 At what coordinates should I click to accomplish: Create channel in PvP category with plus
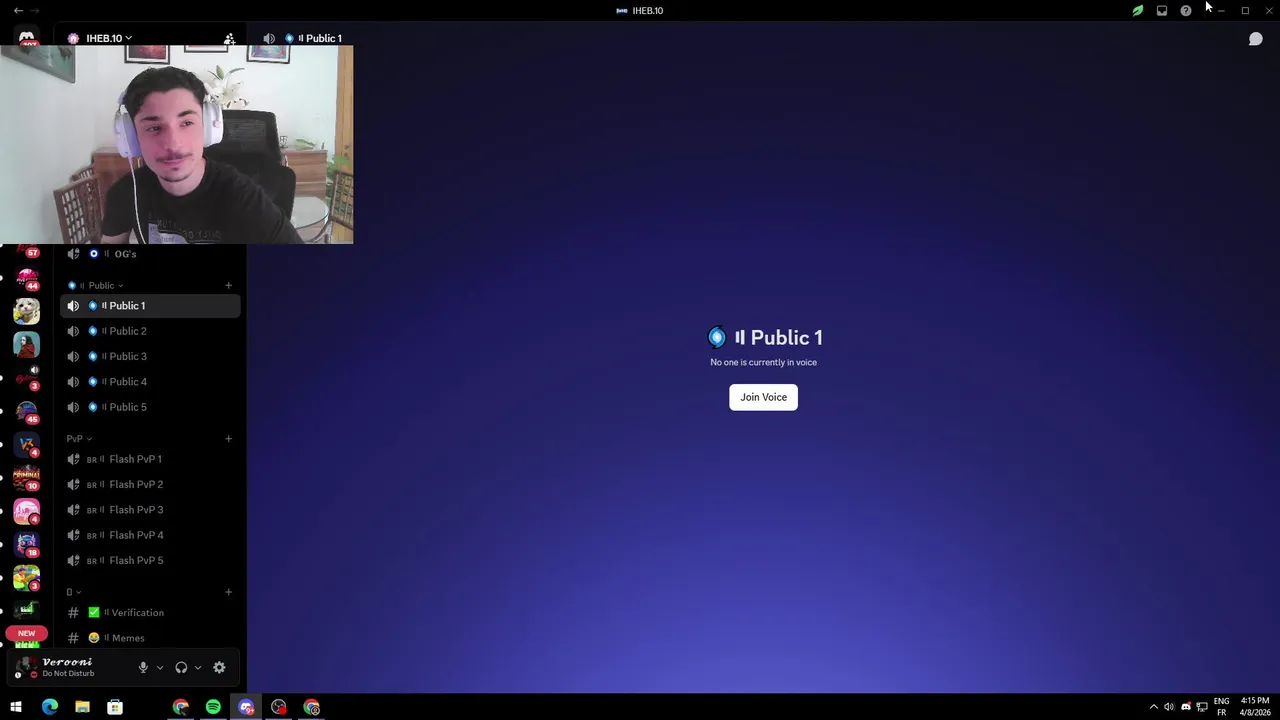tap(228, 438)
